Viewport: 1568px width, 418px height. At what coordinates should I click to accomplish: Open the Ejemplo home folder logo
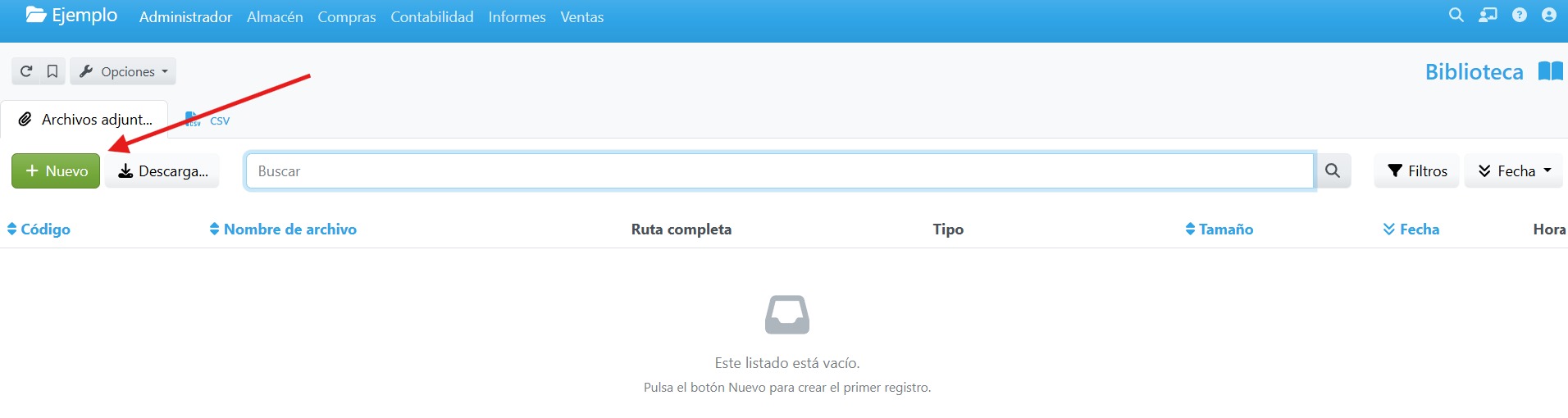pos(71,16)
